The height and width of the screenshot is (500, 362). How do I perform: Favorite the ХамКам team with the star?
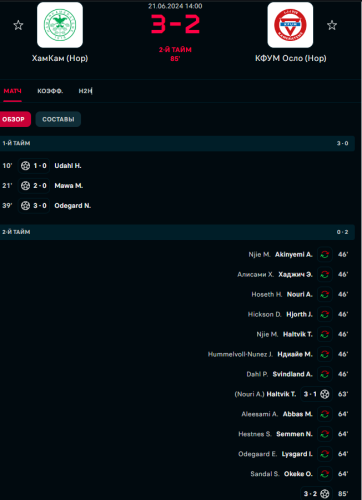(x=18, y=25)
